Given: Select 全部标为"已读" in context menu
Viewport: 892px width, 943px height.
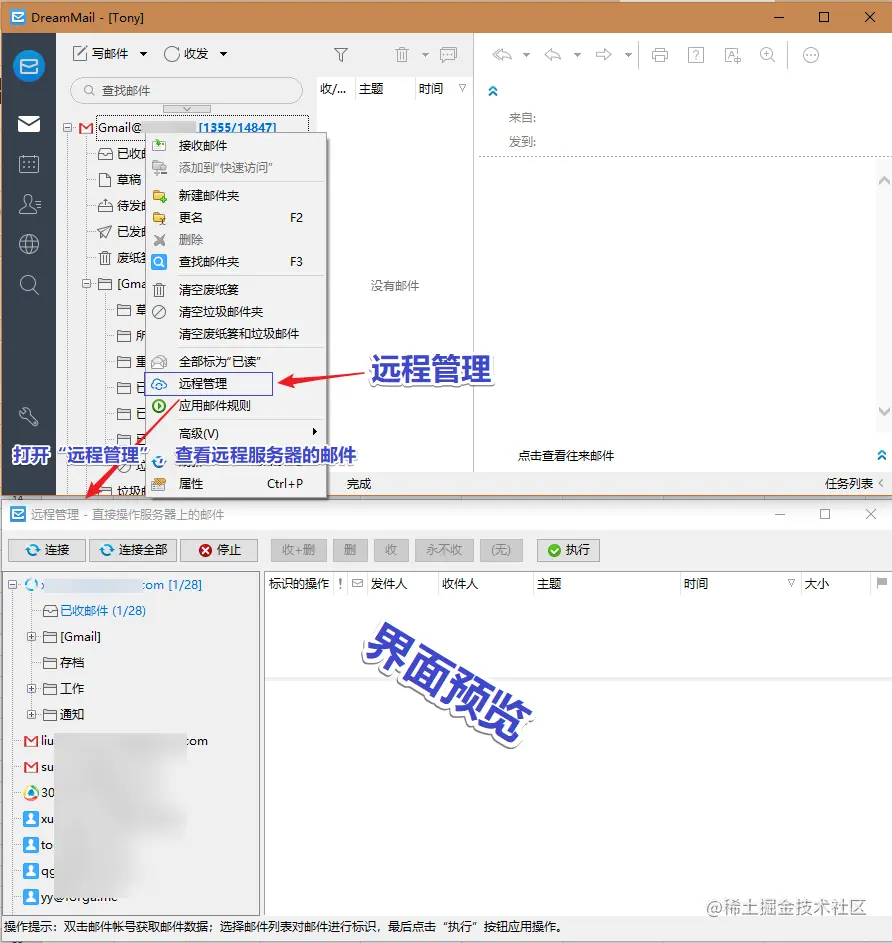Looking at the screenshot, I should click(x=236, y=361).
